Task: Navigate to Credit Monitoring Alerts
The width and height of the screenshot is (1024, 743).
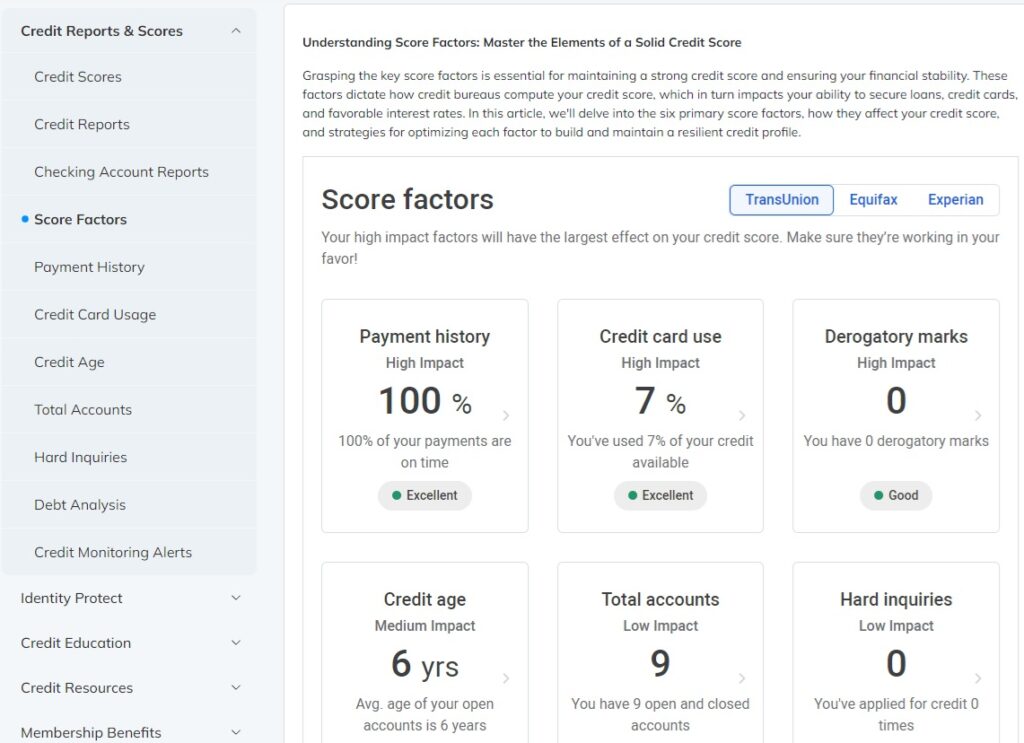Action: click(x=113, y=552)
